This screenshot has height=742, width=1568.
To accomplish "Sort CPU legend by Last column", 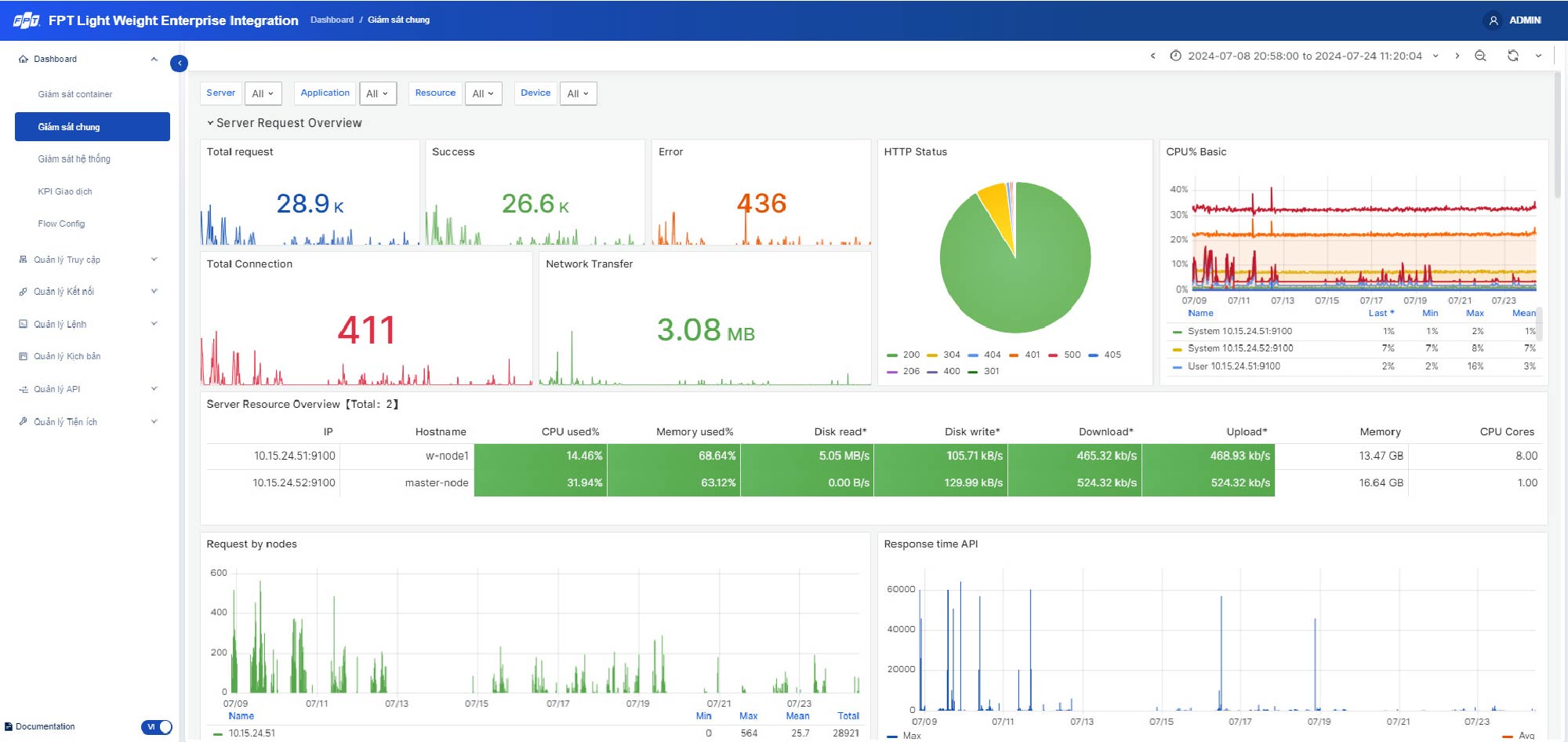I will 1381,313.
